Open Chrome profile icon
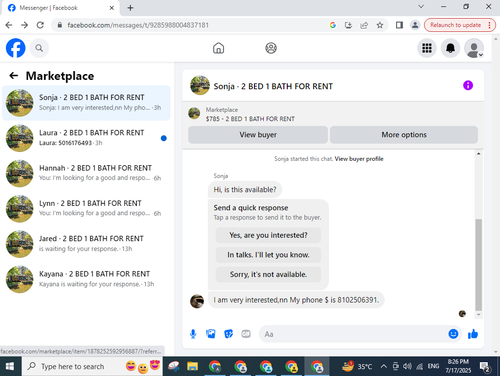 (x=415, y=25)
